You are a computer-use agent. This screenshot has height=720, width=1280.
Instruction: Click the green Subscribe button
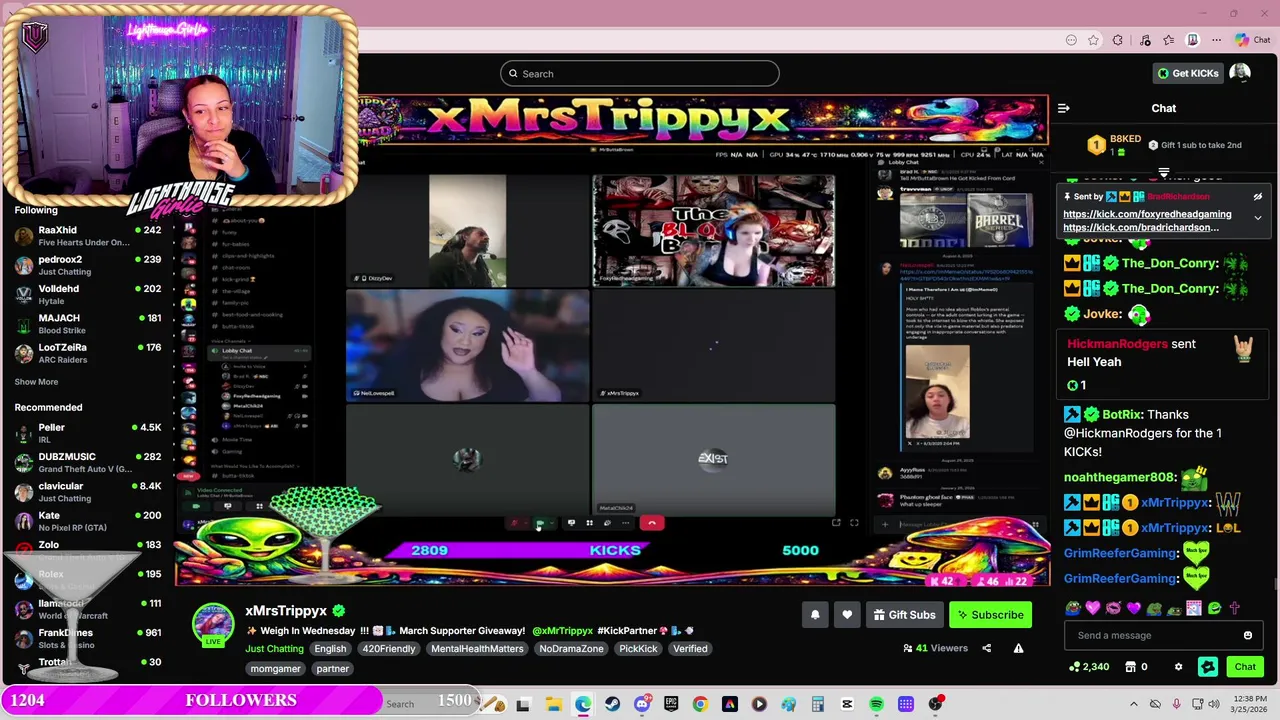click(990, 615)
